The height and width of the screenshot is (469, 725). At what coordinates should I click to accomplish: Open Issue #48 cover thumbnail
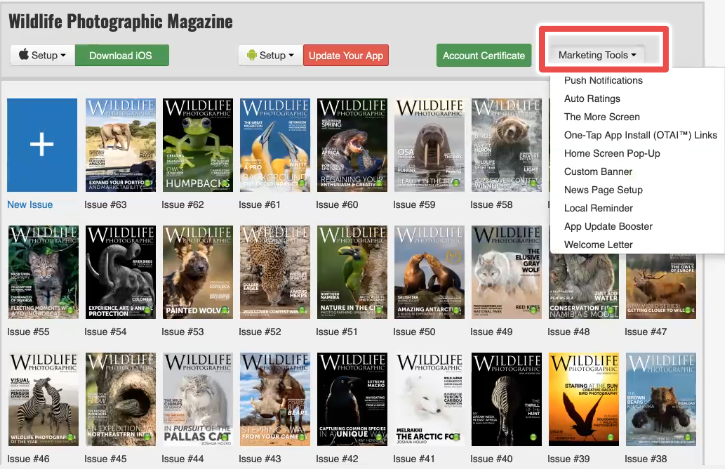(584, 286)
